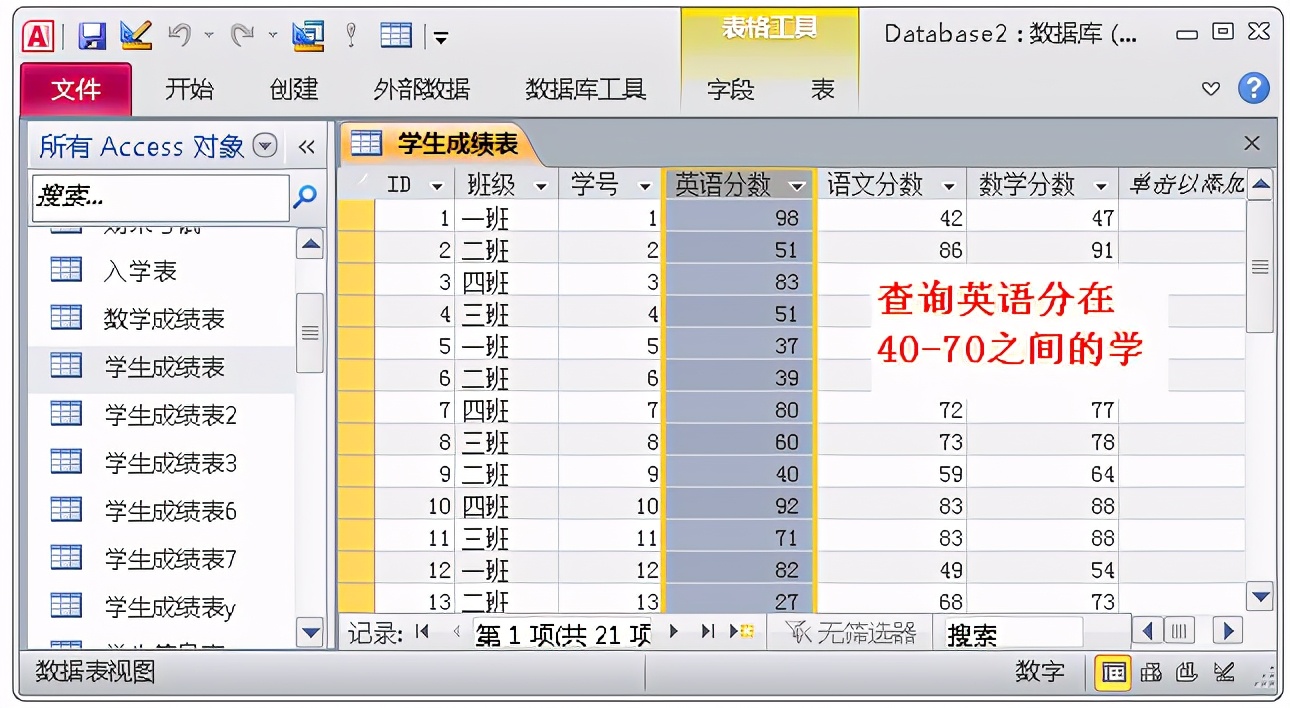This screenshot has width=1290, height=708.
Task: Select PivotChart view in the status bar
Action: (x=1186, y=673)
